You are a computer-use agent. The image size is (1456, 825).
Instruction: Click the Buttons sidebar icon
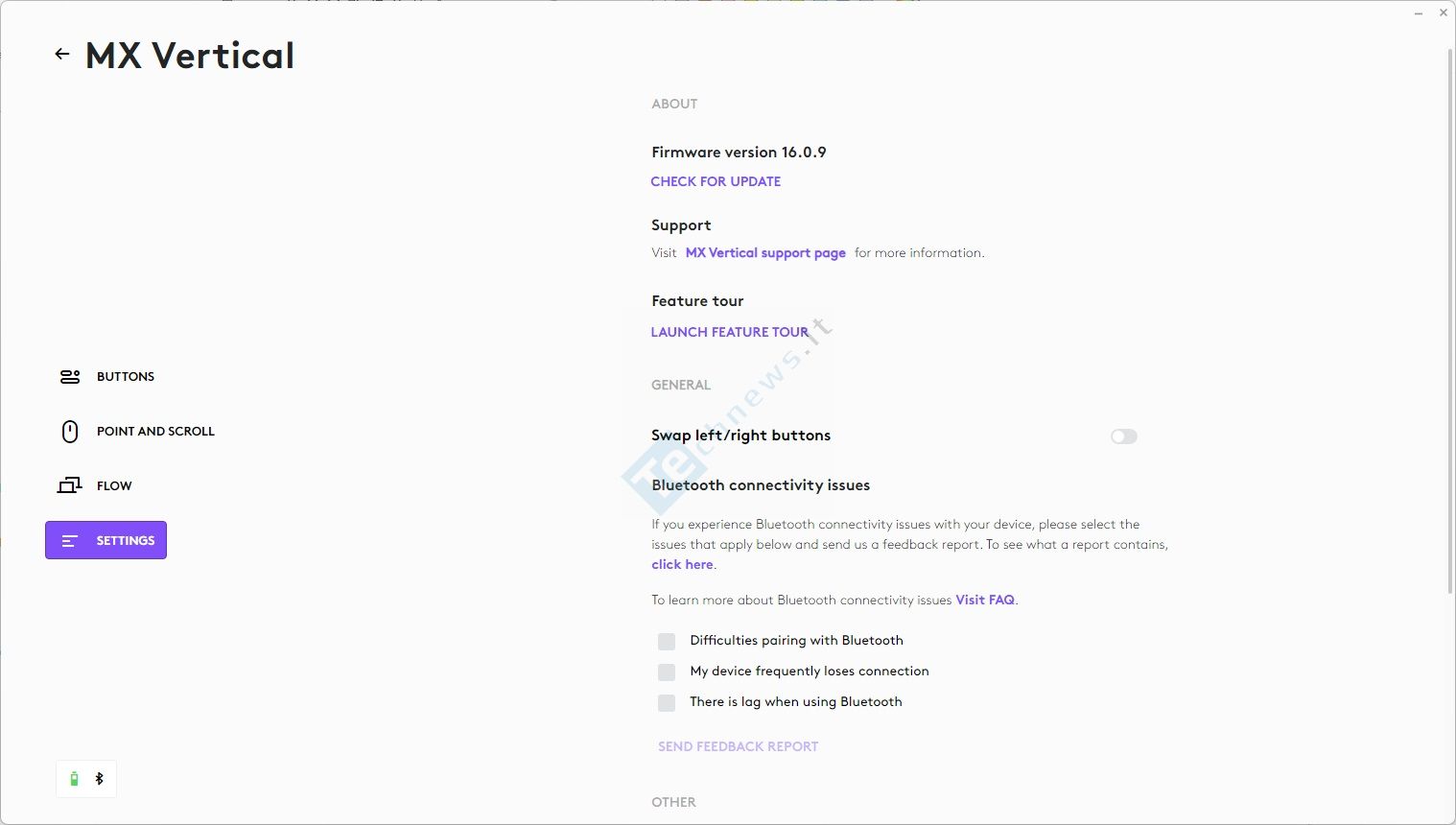[70, 377]
